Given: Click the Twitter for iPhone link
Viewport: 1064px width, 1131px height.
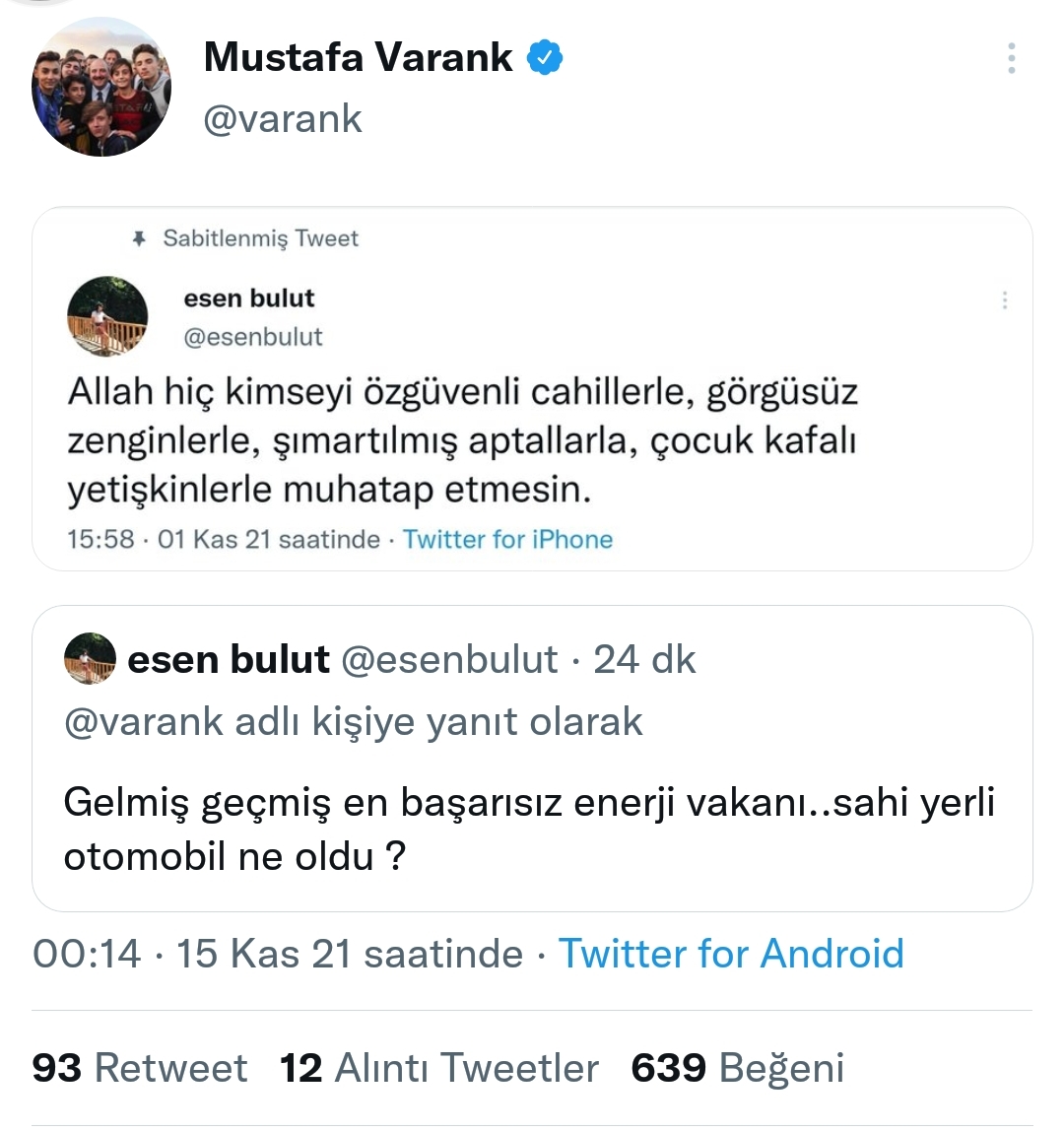Looking at the screenshot, I should click(x=507, y=540).
